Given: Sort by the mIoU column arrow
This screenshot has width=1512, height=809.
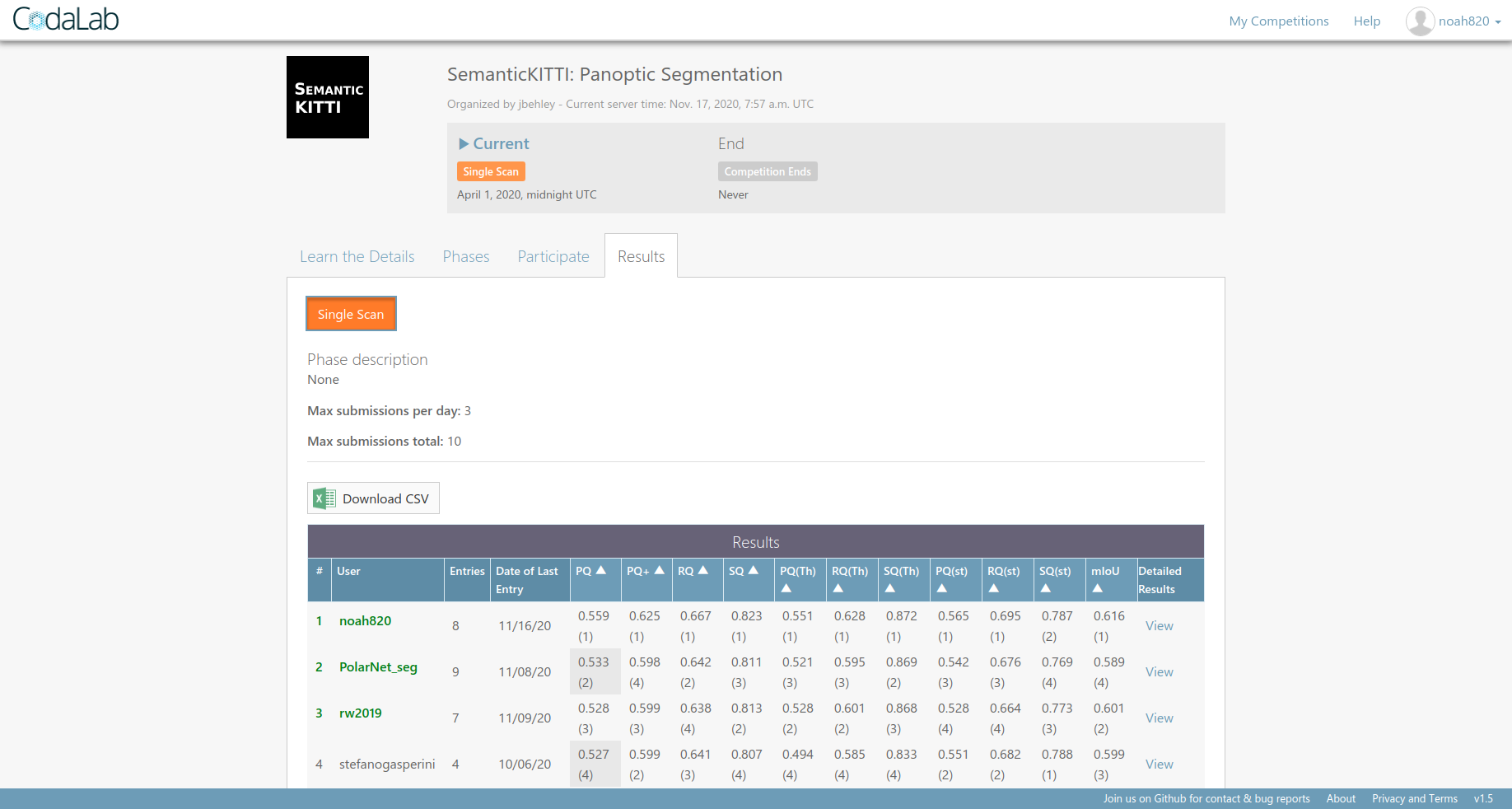Looking at the screenshot, I should 1098,588.
